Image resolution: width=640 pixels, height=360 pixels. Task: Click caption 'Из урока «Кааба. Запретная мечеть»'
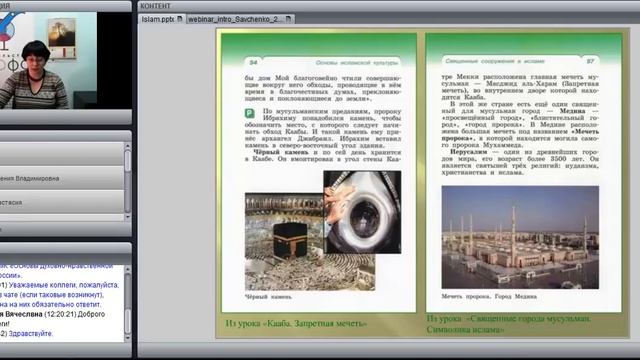tap(296, 324)
